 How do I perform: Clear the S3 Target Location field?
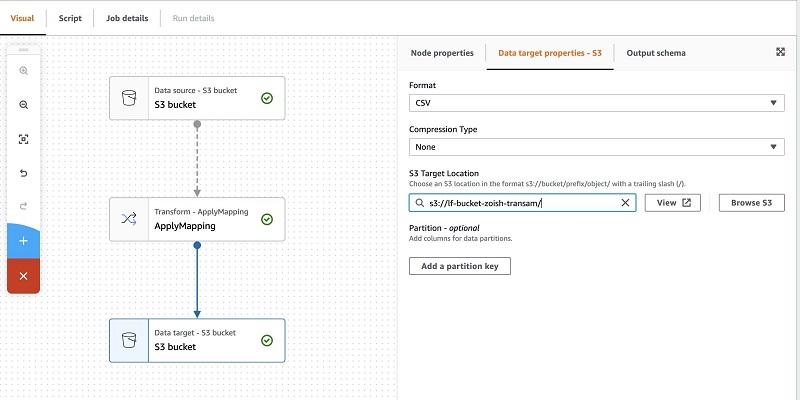coord(625,203)
